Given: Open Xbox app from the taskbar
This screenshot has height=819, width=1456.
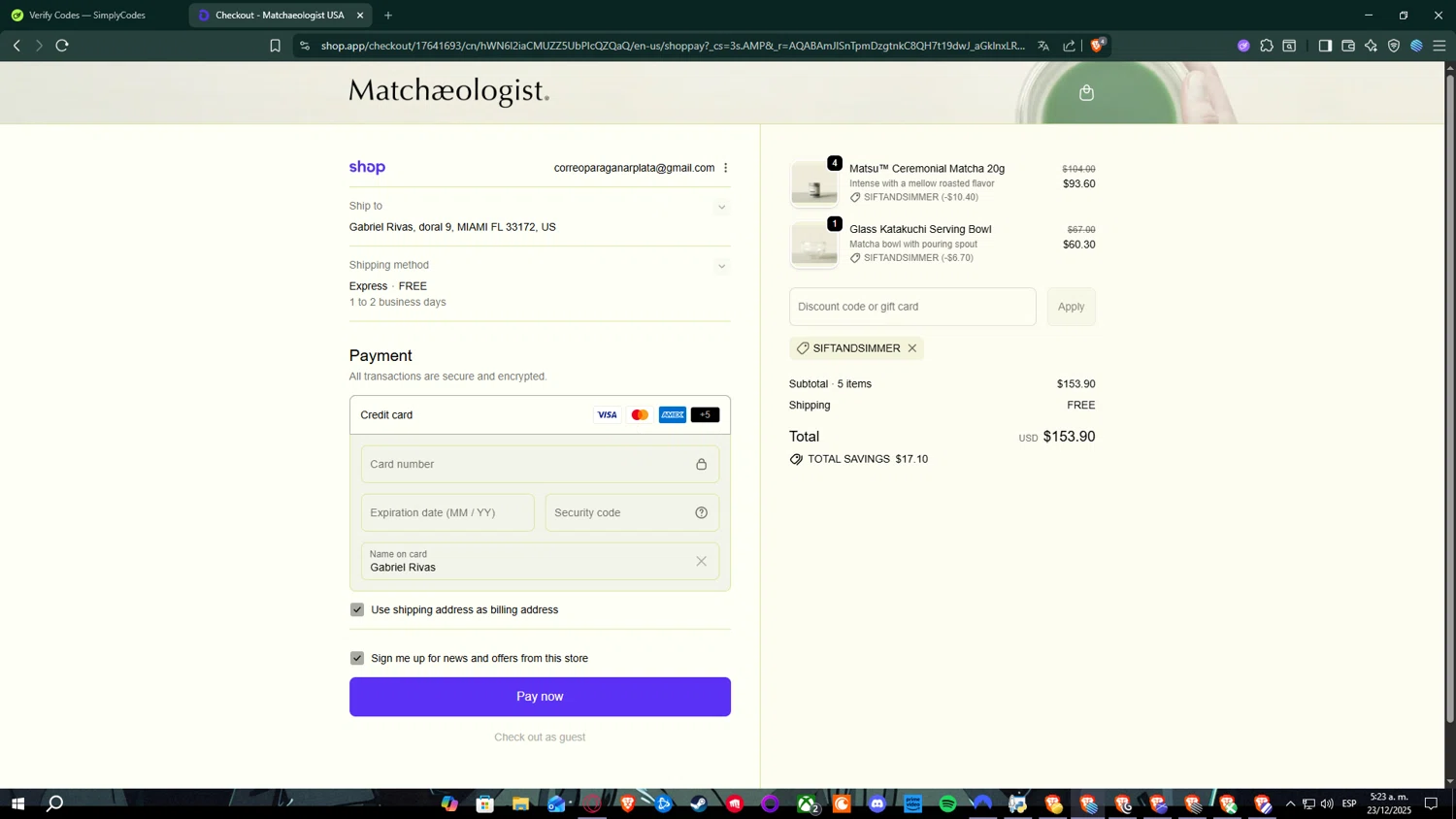Looking at the screenshot, I should point(807,803).
